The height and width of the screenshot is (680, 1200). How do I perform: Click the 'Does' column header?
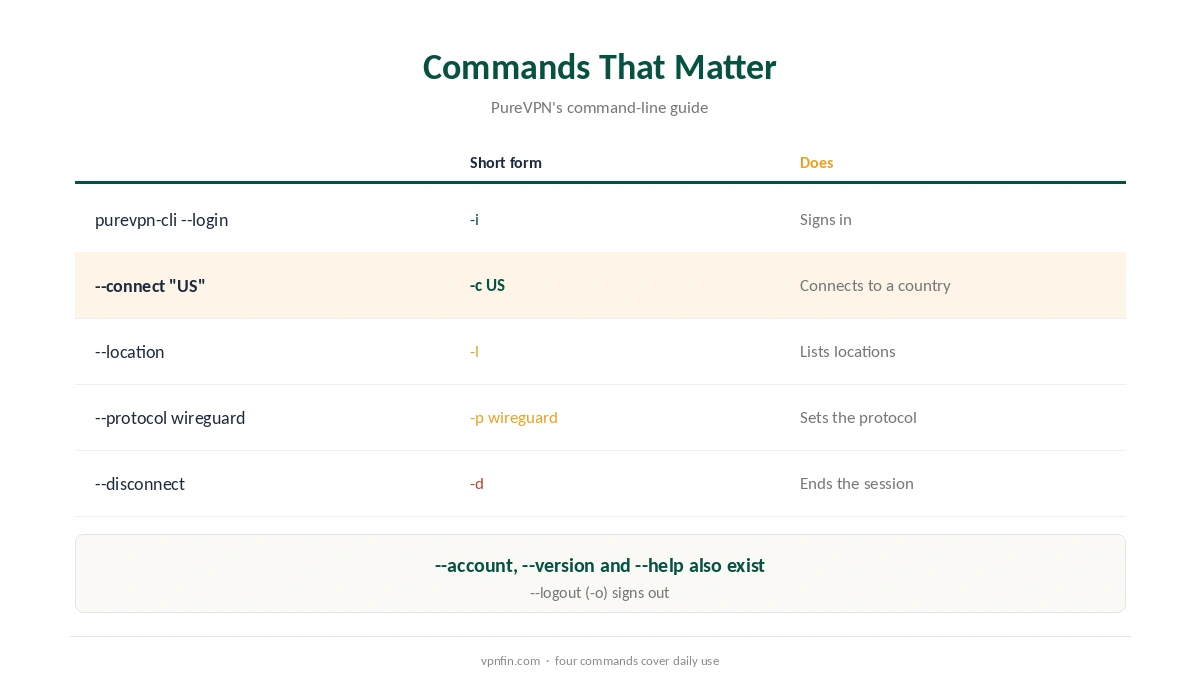coord(816,162)
